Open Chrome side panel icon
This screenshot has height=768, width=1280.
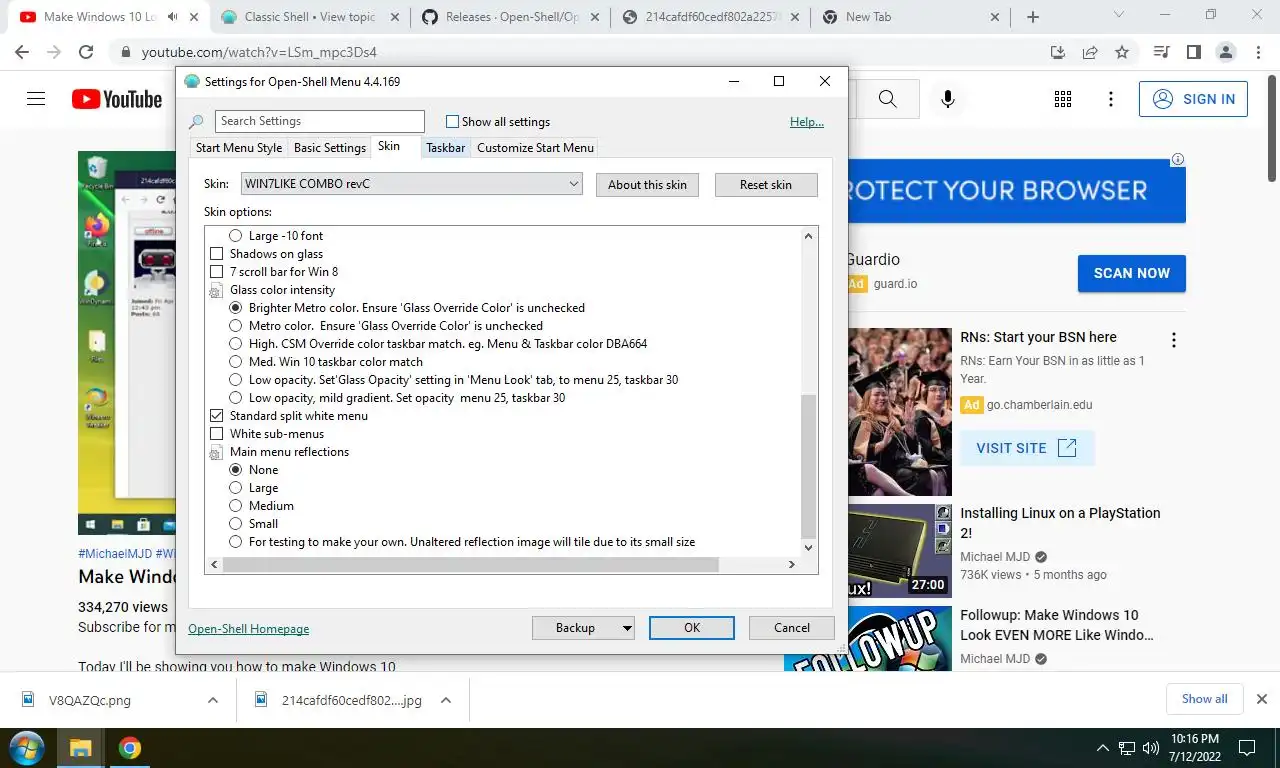1193,52
